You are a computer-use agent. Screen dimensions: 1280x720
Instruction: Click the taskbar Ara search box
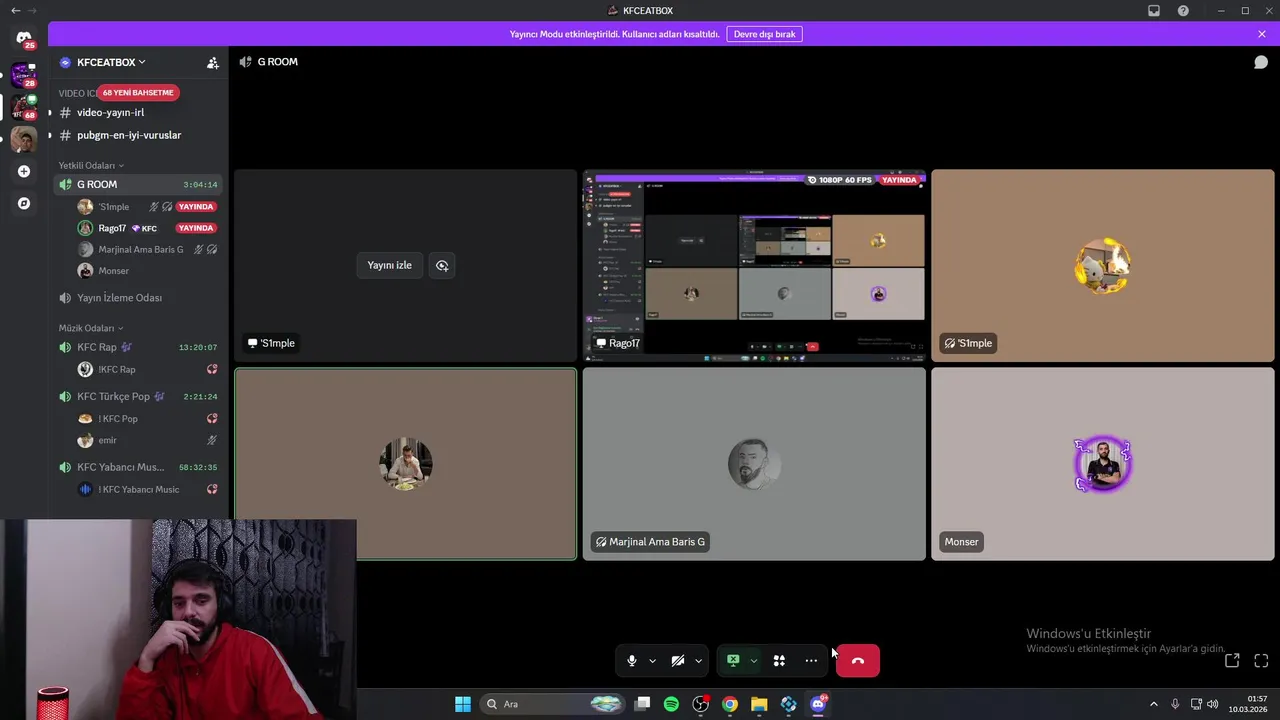click(552, 704)
